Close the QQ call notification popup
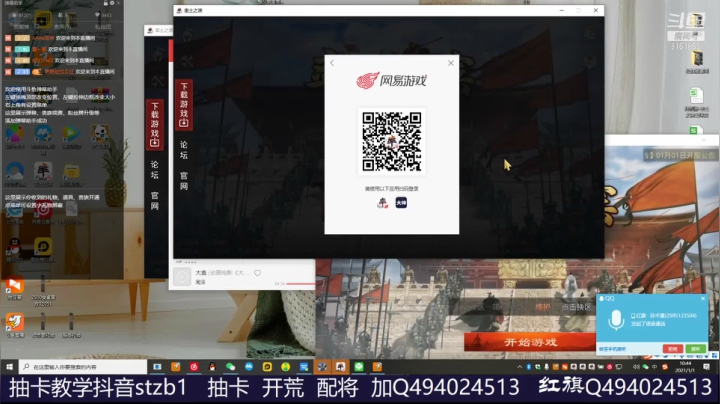Screen dimensions: 720x404 [x=703, y=298]
